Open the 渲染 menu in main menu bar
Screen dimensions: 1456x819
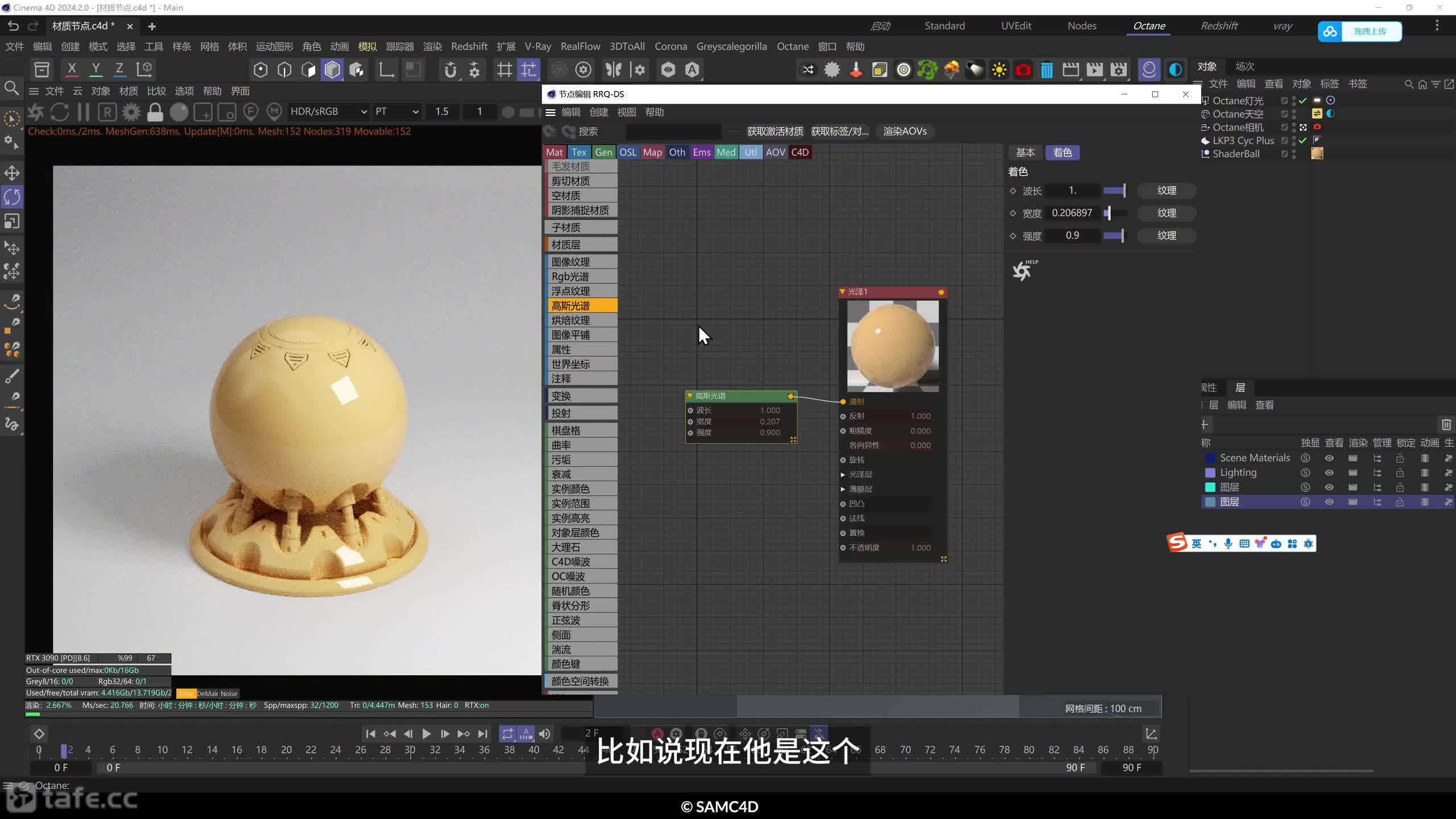coord(432,47)
